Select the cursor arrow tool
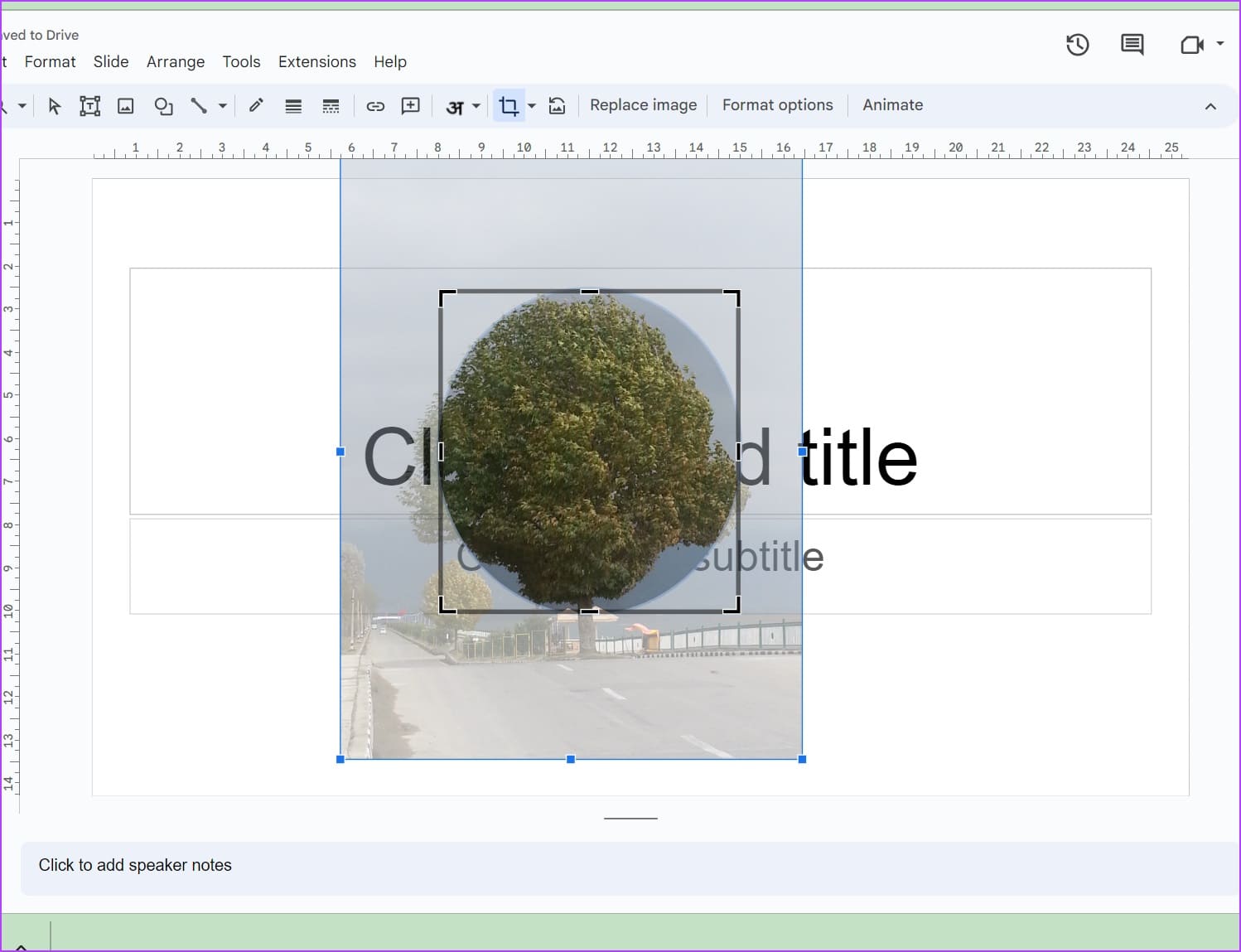This screenshot has height=952, width=1241. pos(55,106)
